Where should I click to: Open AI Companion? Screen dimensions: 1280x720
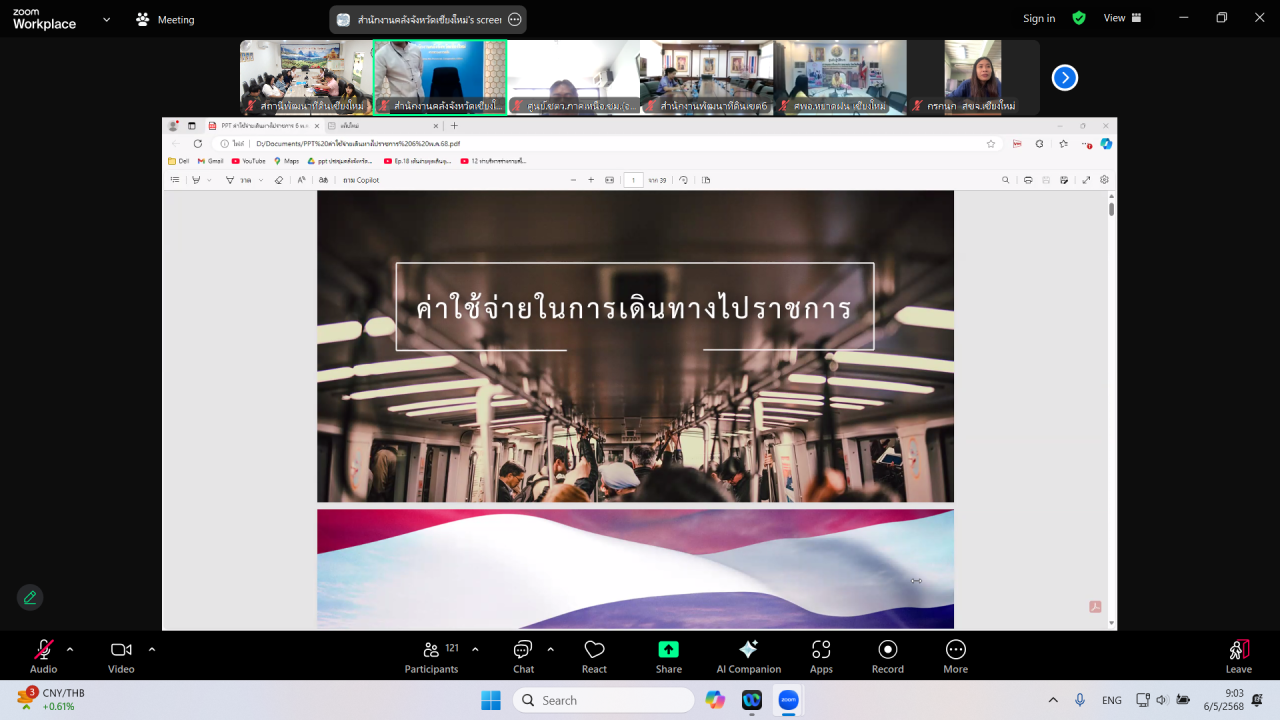click(748, 656)
